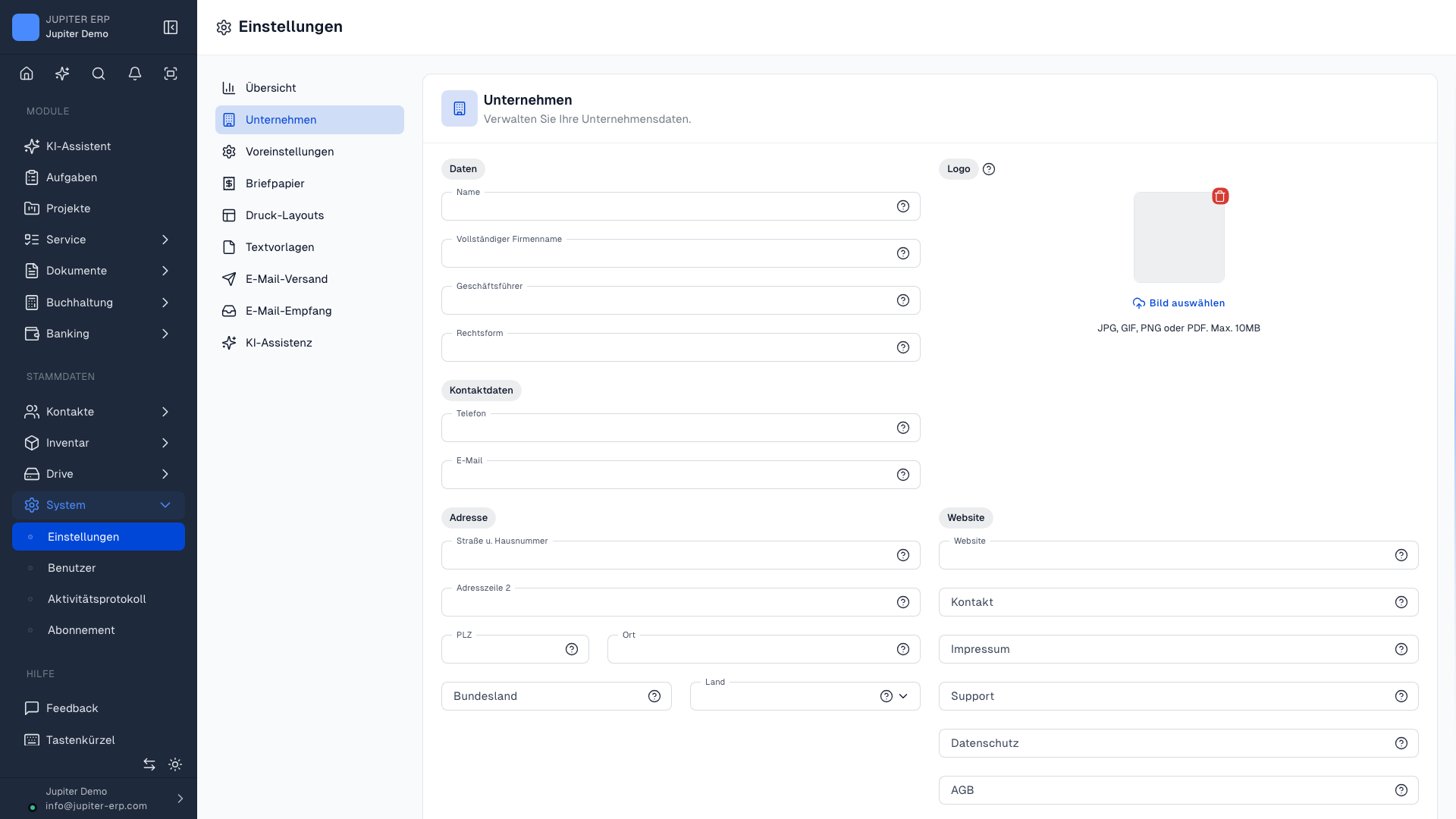
Task: Open Voreinstellungen settings tab
Action: click(x=309, y=152)
